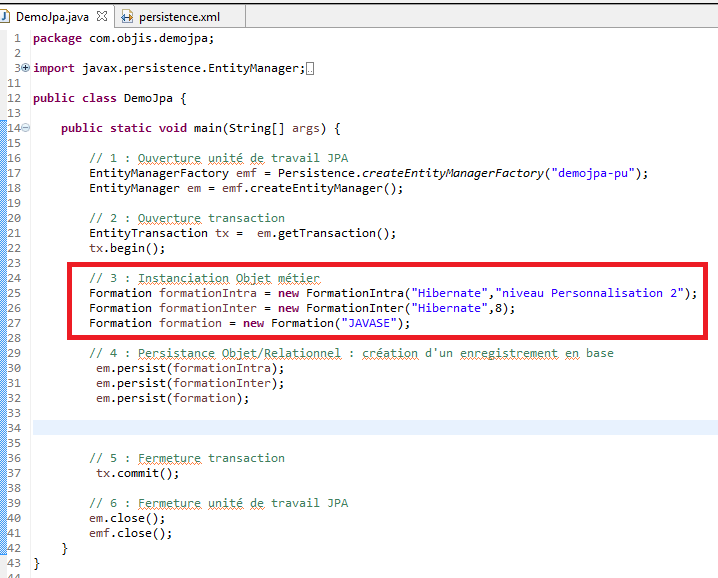
Task: Click the "demojpa-pu" string literal
Action: tap(595, 173)
